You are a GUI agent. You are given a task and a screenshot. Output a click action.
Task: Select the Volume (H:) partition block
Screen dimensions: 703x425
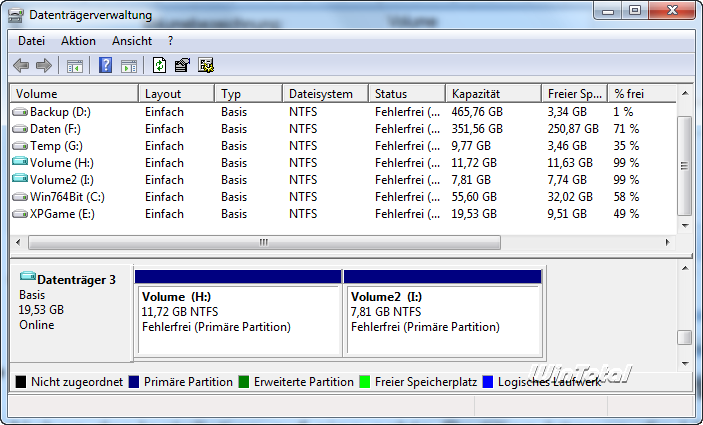[238, 312]
